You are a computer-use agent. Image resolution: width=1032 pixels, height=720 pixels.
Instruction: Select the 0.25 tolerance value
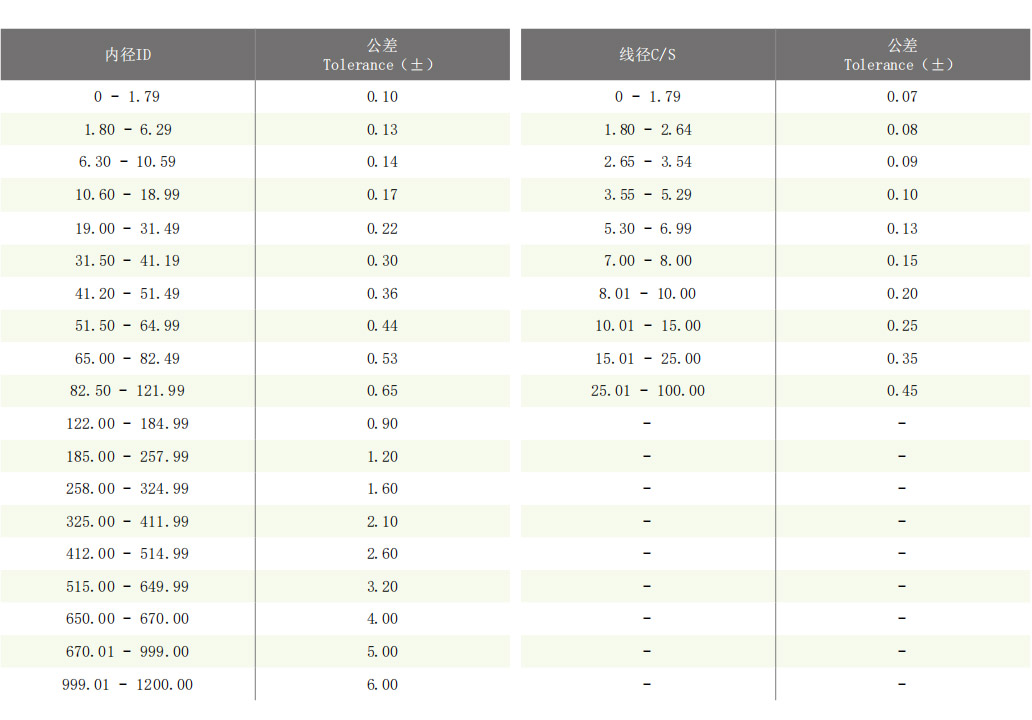(902, 326)
